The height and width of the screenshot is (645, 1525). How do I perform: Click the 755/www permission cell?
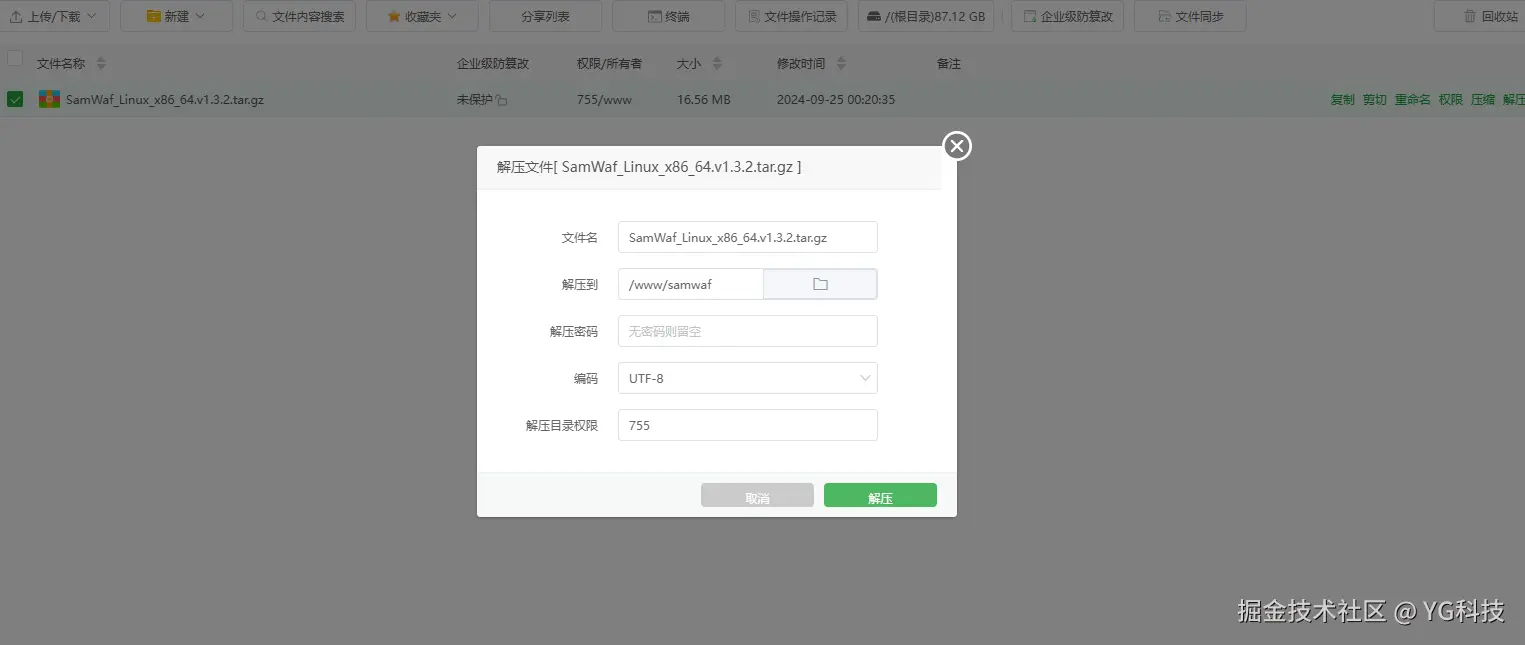(x=604, y=100)
